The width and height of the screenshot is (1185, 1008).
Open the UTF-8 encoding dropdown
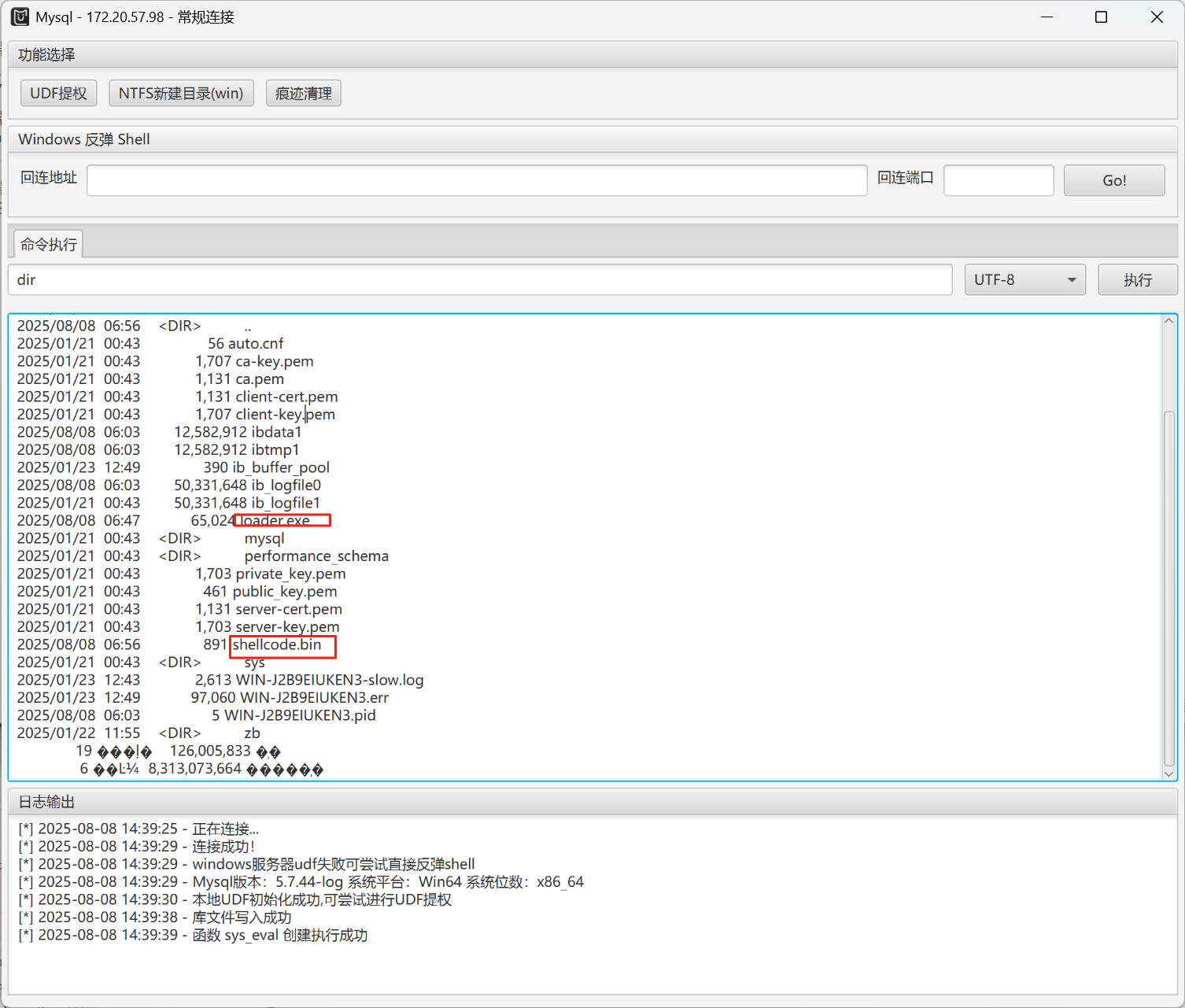(1025, 279)
